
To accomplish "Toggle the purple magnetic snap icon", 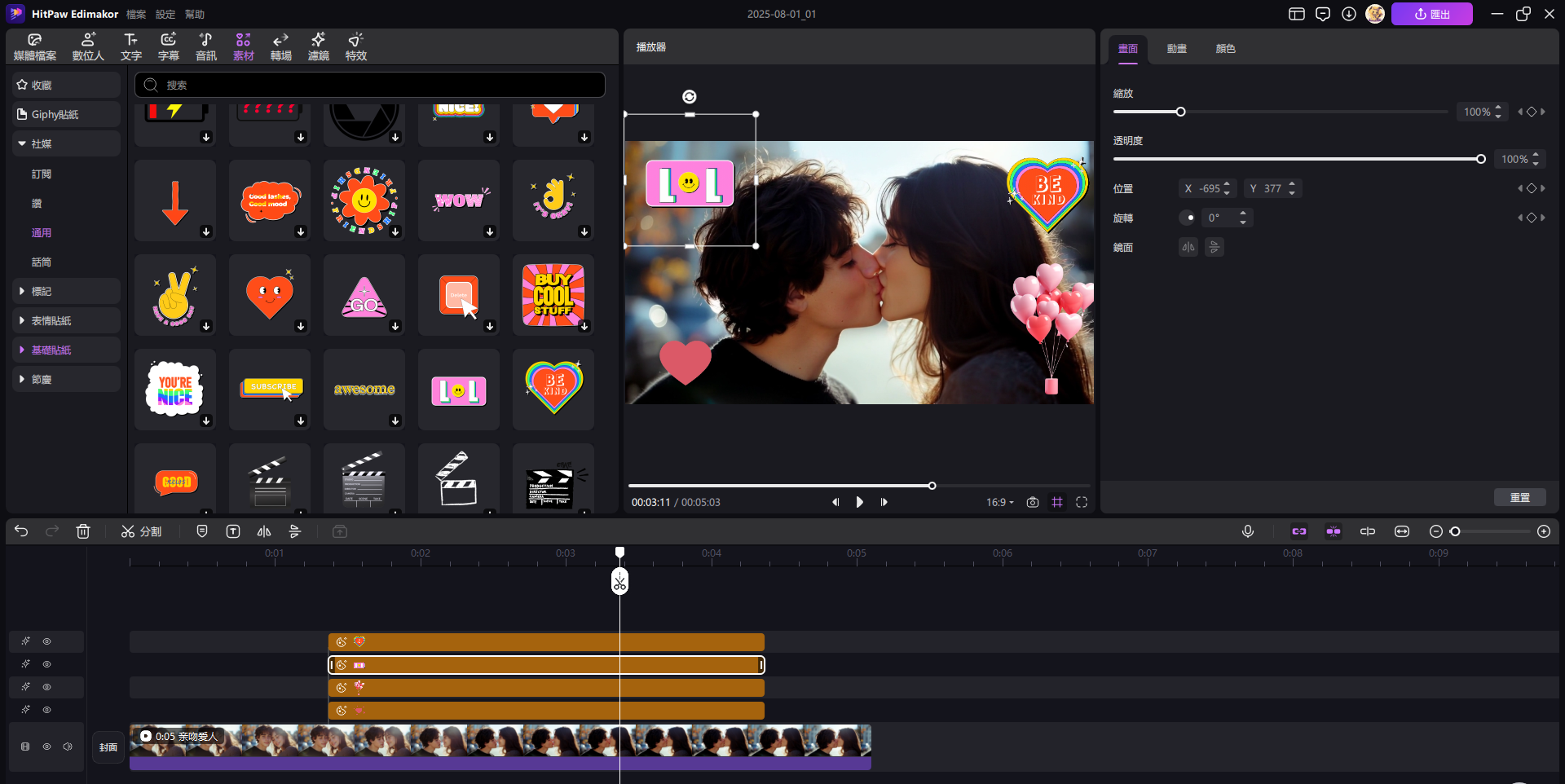I will point(1334,531).
